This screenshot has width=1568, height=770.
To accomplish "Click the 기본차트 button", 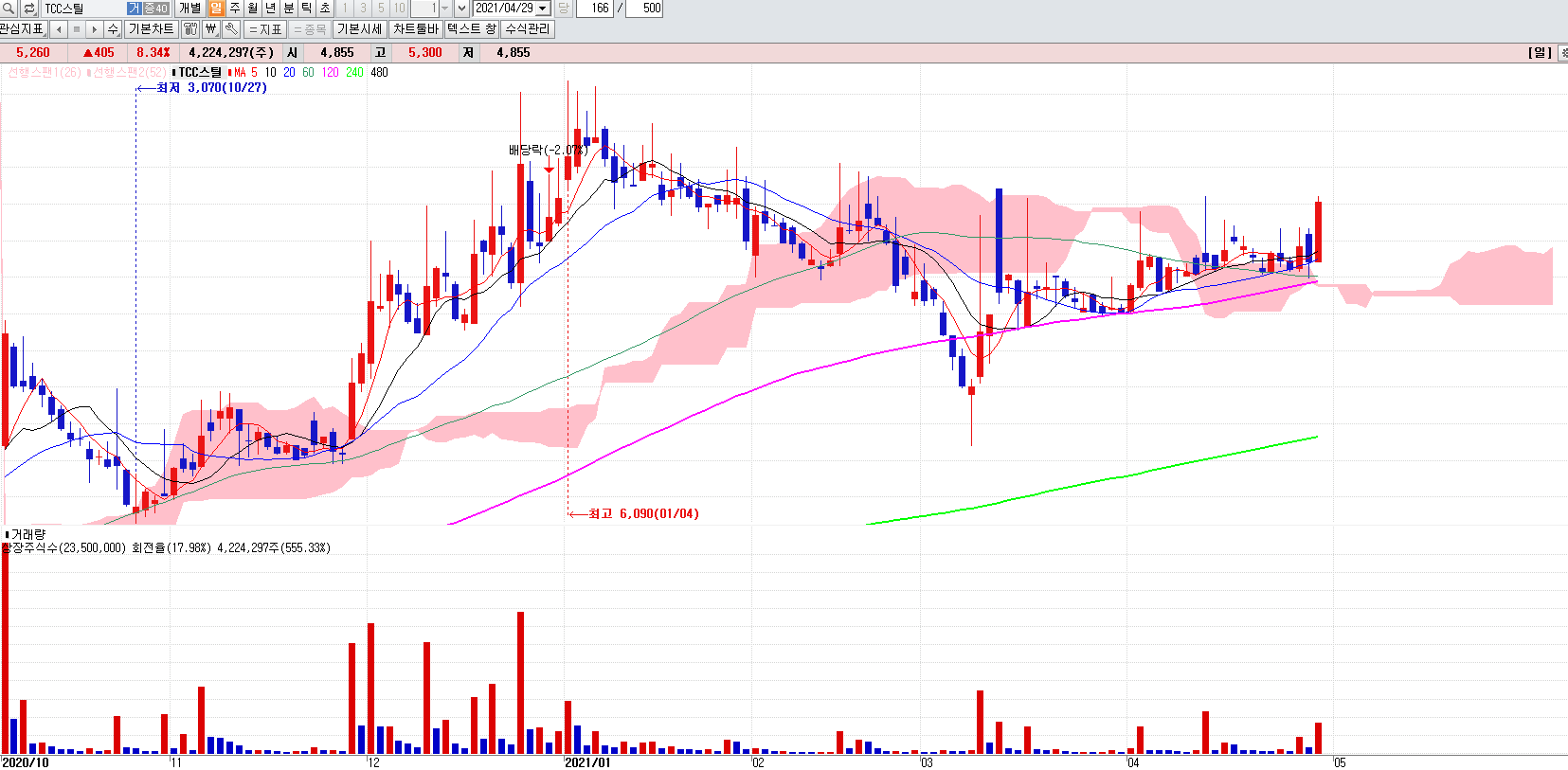I will pyautogui.click(x=151, y=29).
